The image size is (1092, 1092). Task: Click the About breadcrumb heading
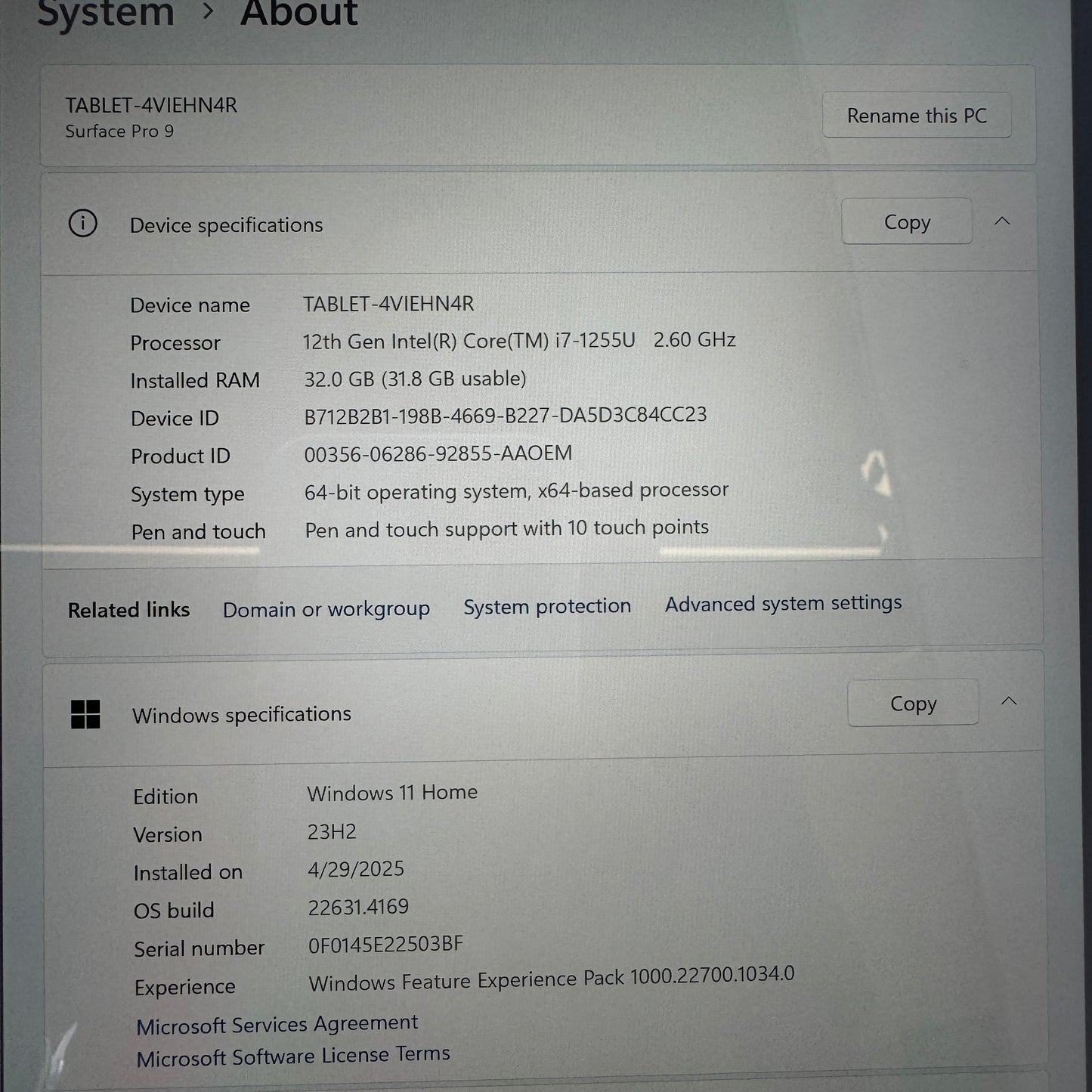click(x=299, y=12)
